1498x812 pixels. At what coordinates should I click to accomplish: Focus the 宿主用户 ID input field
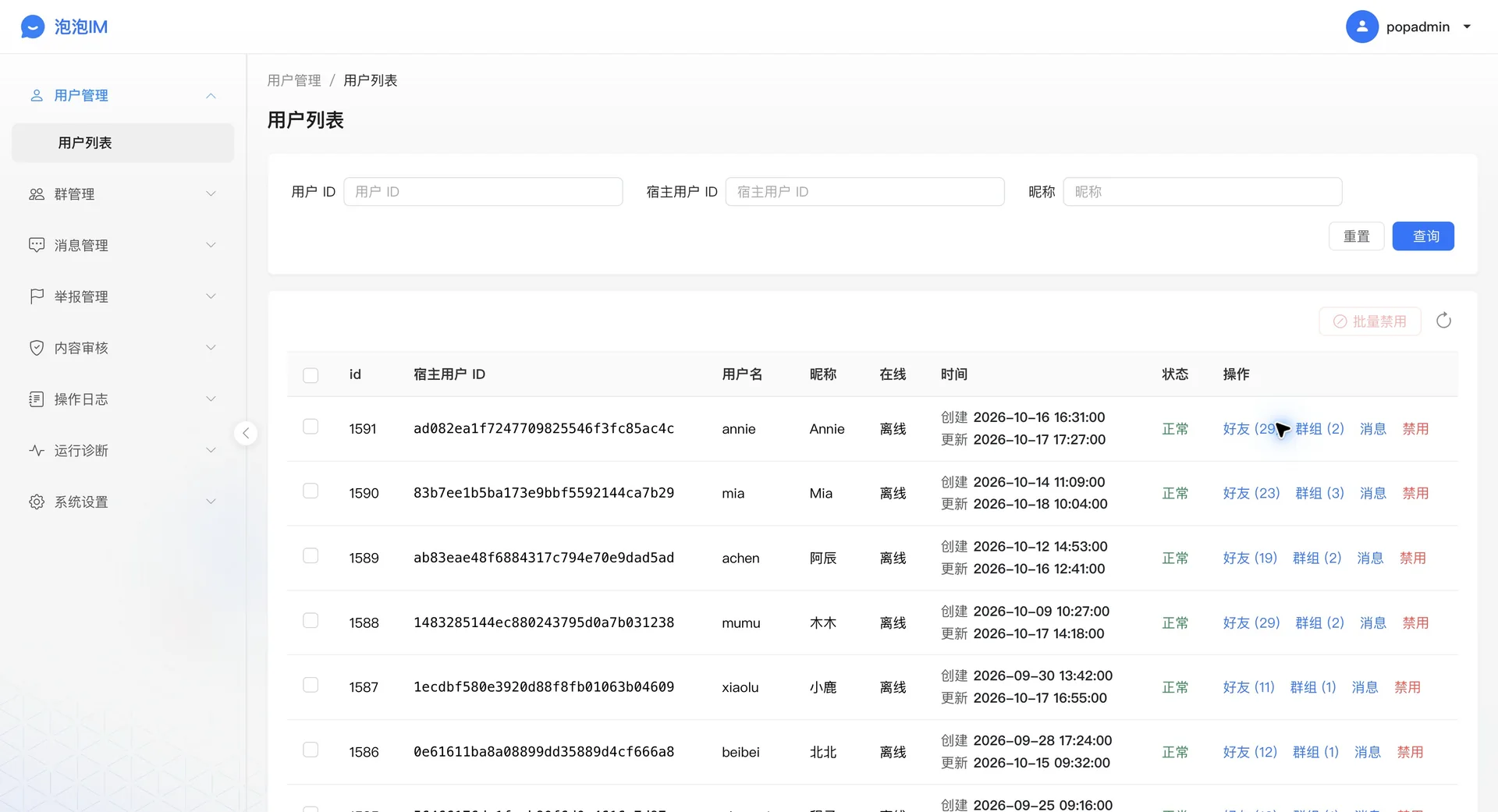click(x=864, y=192)
